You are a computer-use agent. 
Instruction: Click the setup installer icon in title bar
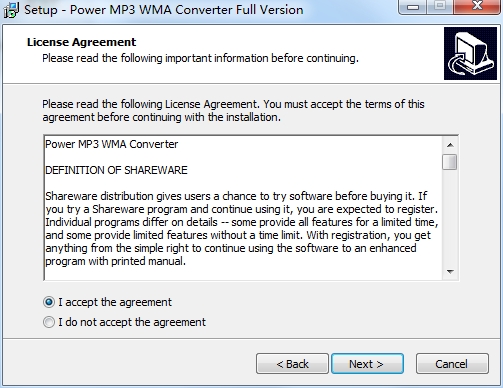pos(11,10)
